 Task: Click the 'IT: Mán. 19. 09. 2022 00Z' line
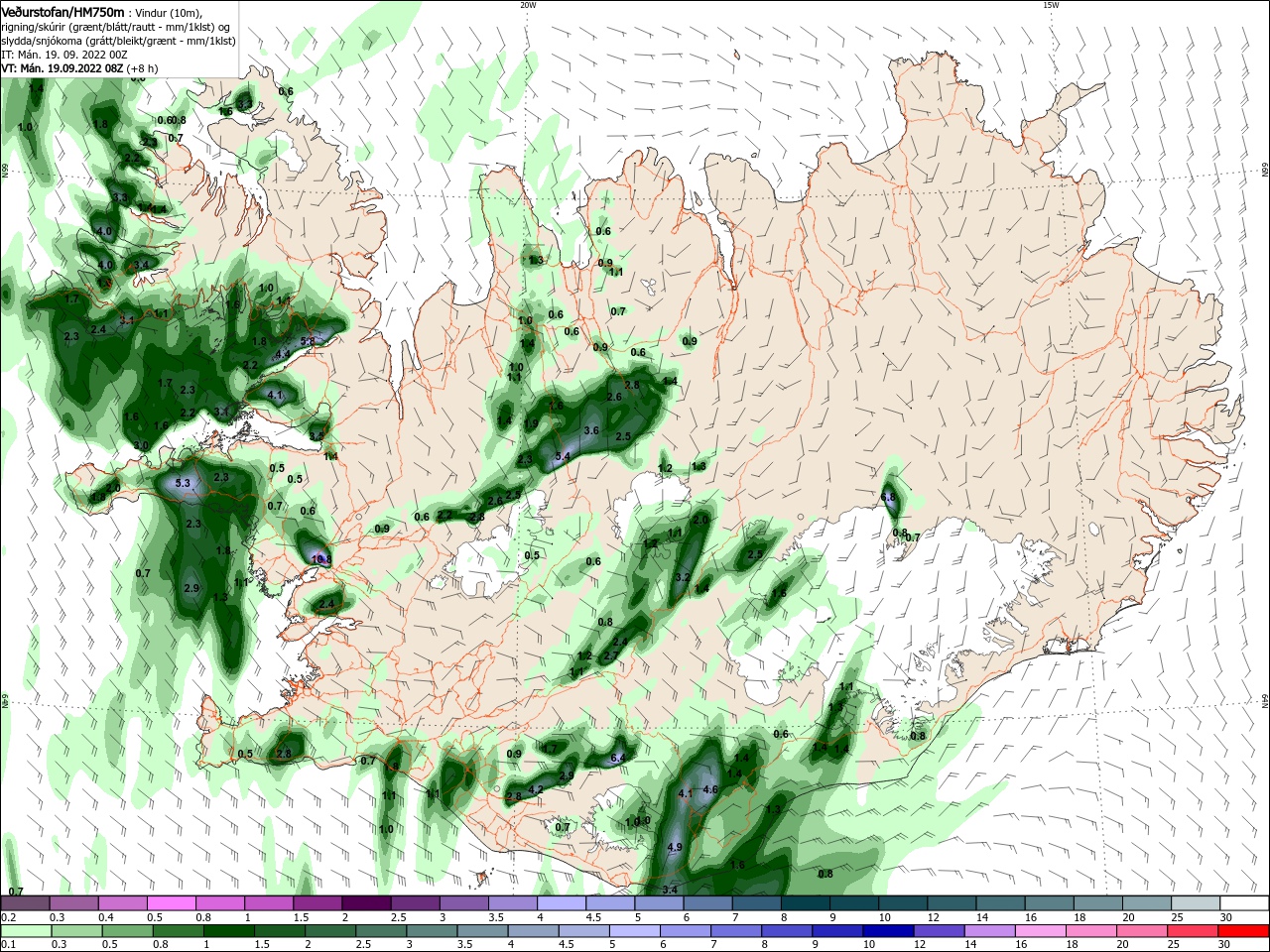[64, 55]
